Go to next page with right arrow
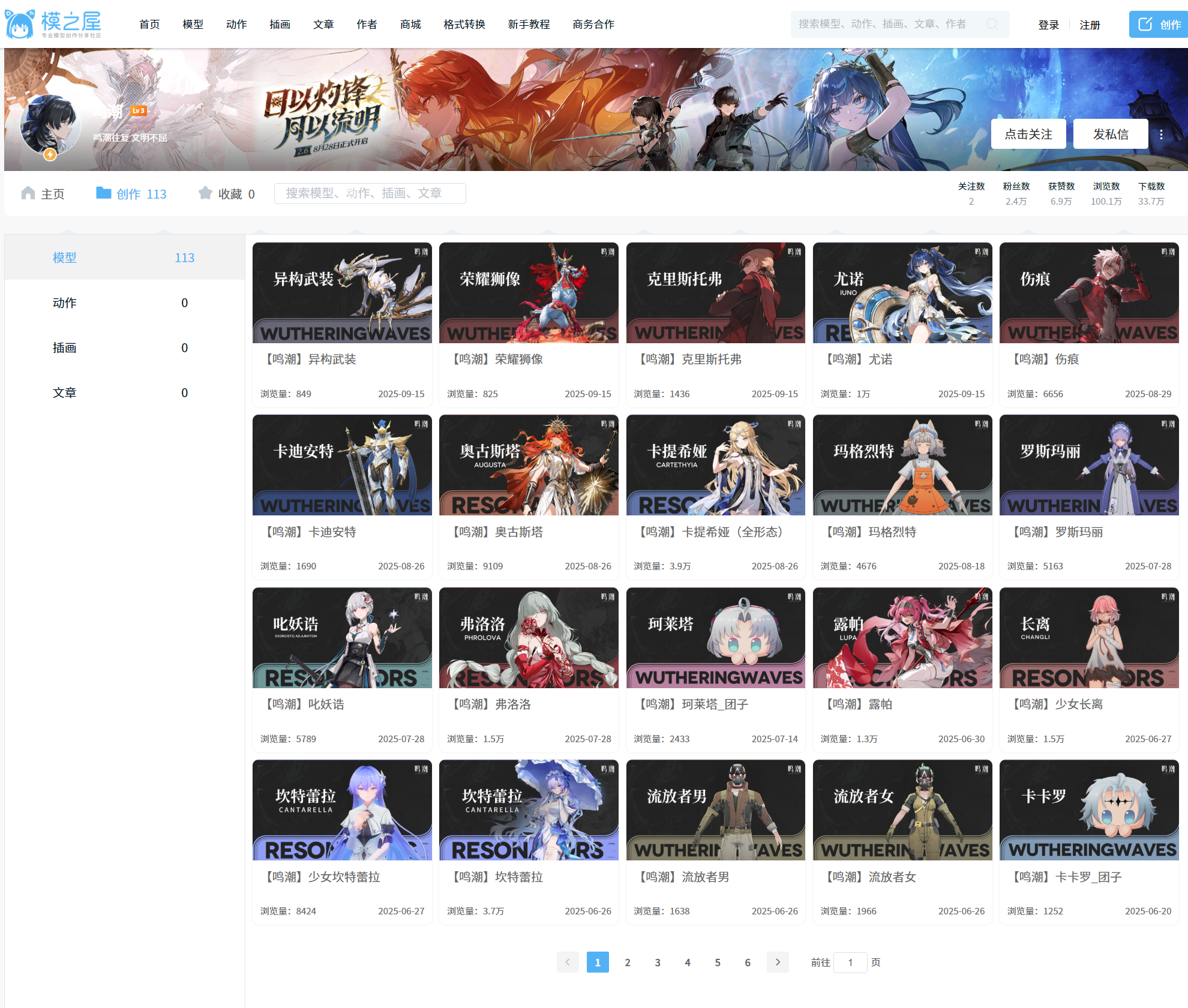 point(778,962)
